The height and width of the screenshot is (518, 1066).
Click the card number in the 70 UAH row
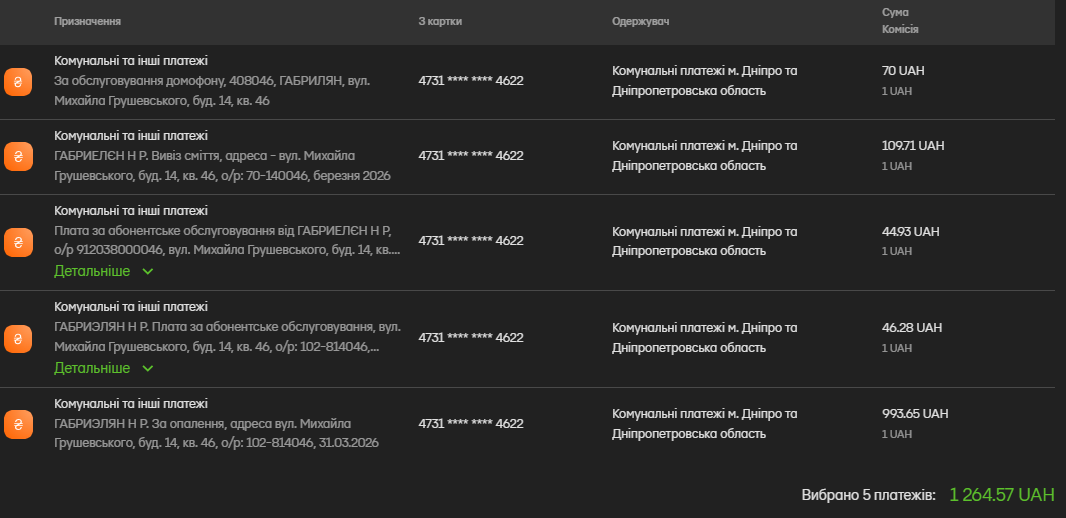point(471,81)
